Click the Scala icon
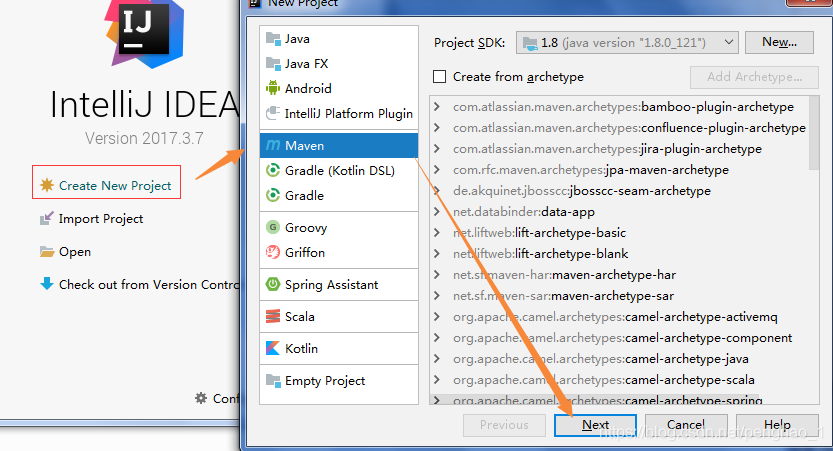Image resolution: width=833 pixels, height=451 pixels. [273, 317]
